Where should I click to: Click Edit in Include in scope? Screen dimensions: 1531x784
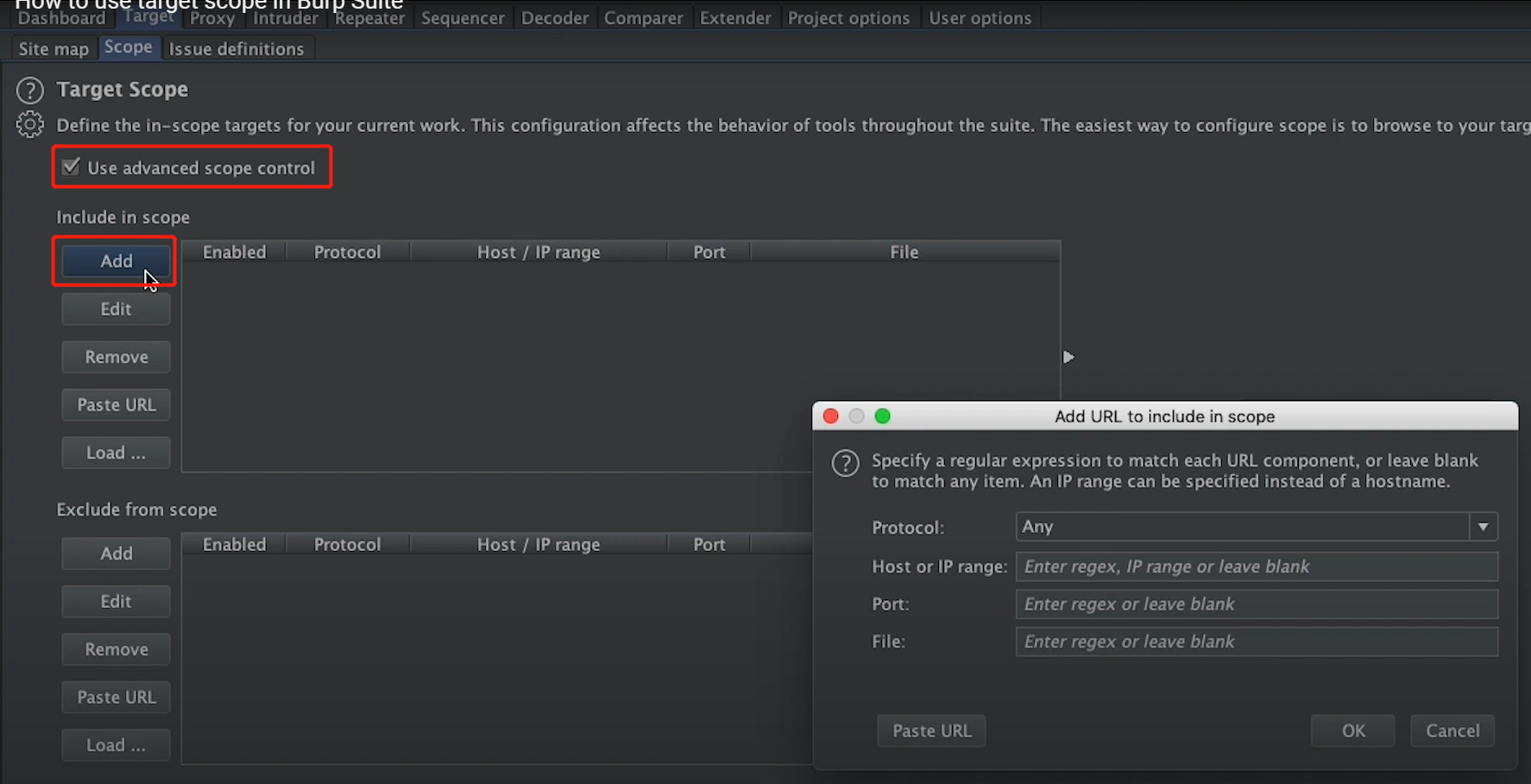point(116,309)
